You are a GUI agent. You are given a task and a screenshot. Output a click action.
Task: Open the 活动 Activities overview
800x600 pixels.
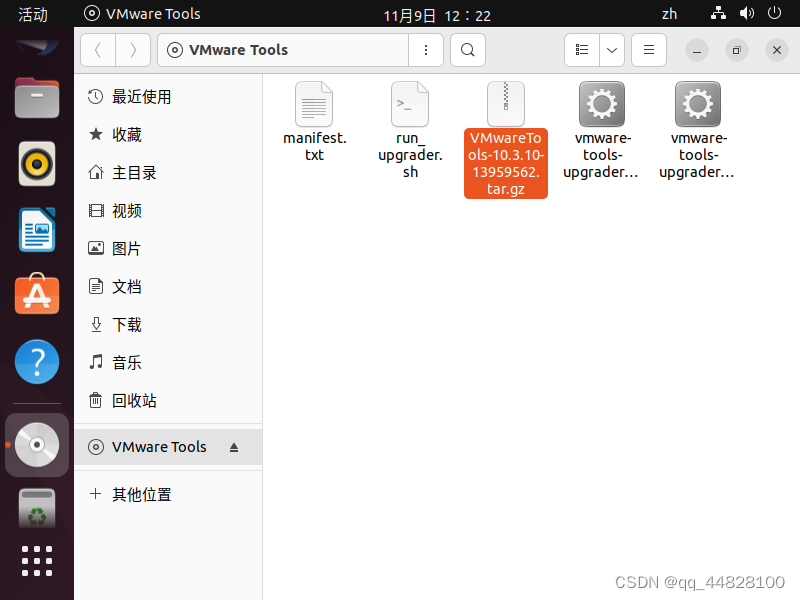(x=33, y=14)
